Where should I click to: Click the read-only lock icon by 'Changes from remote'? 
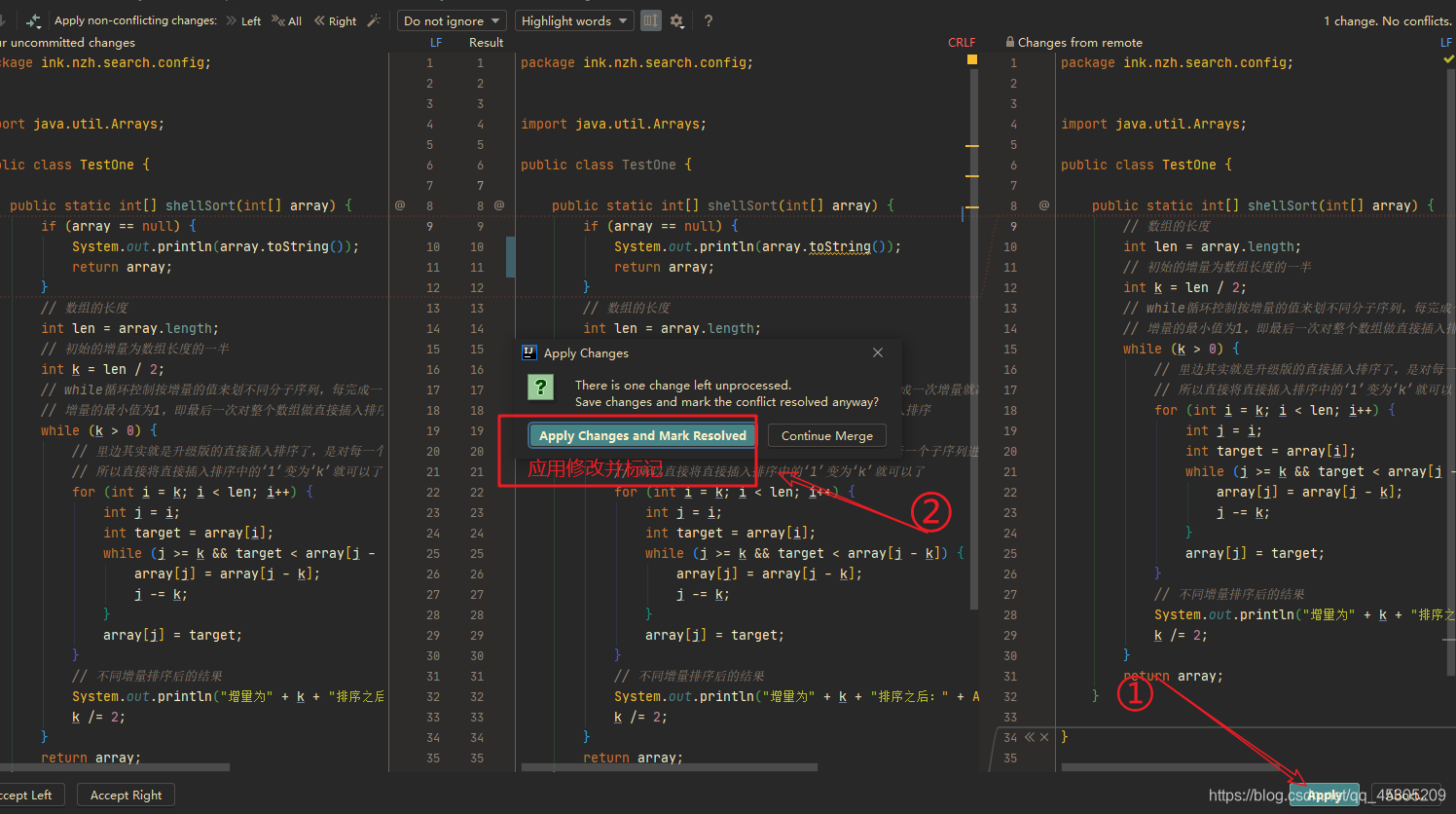point(1010,42)
